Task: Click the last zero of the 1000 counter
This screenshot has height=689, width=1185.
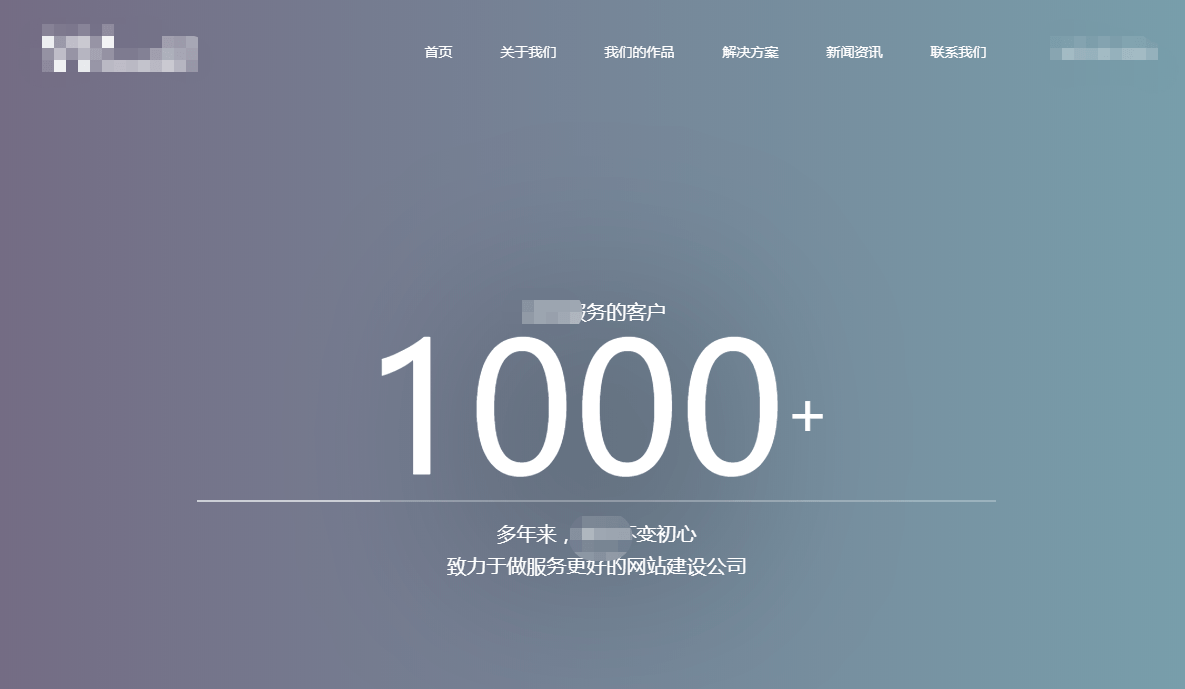Action: 728,407
